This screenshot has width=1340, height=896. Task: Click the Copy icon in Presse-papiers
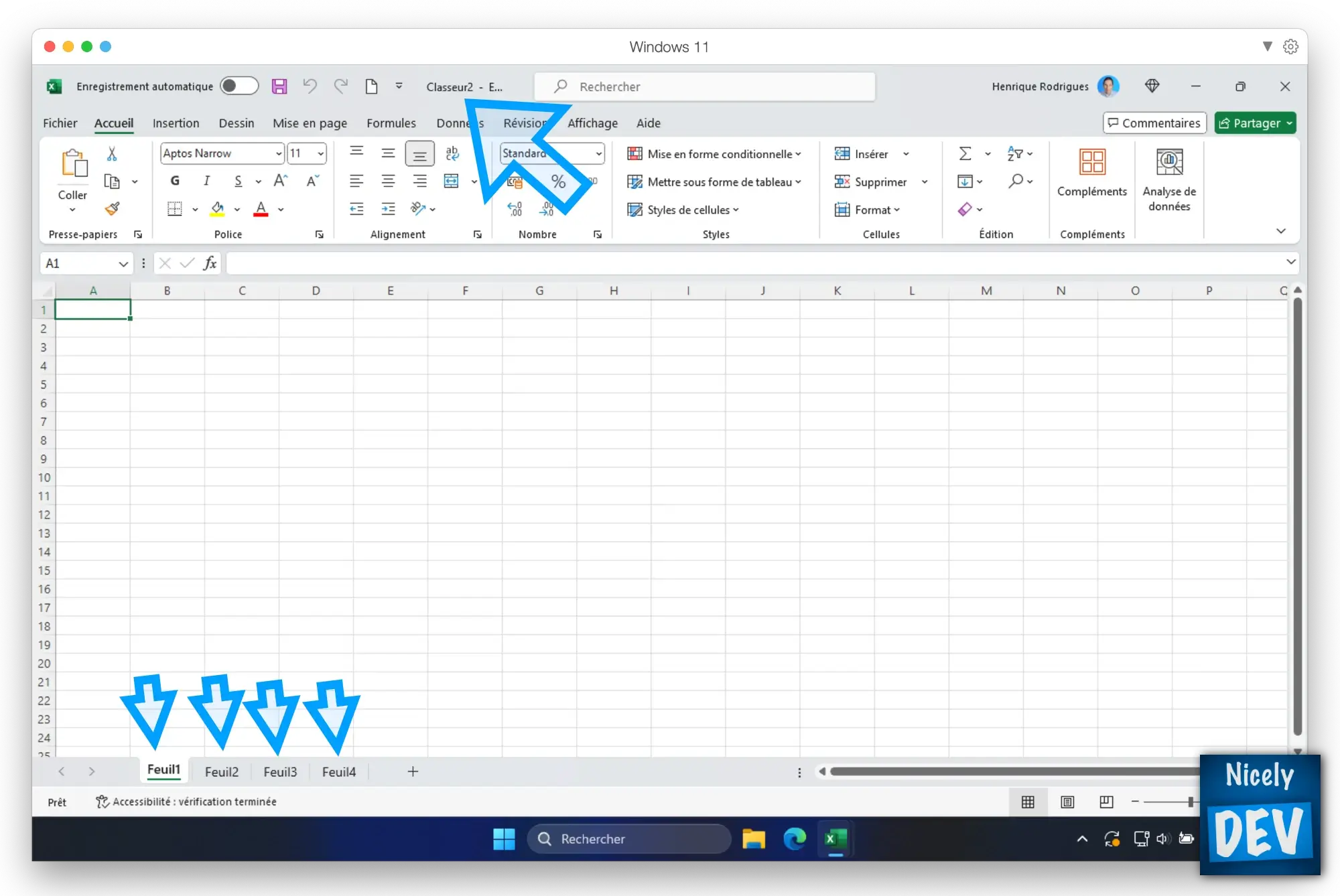(112, 181)
